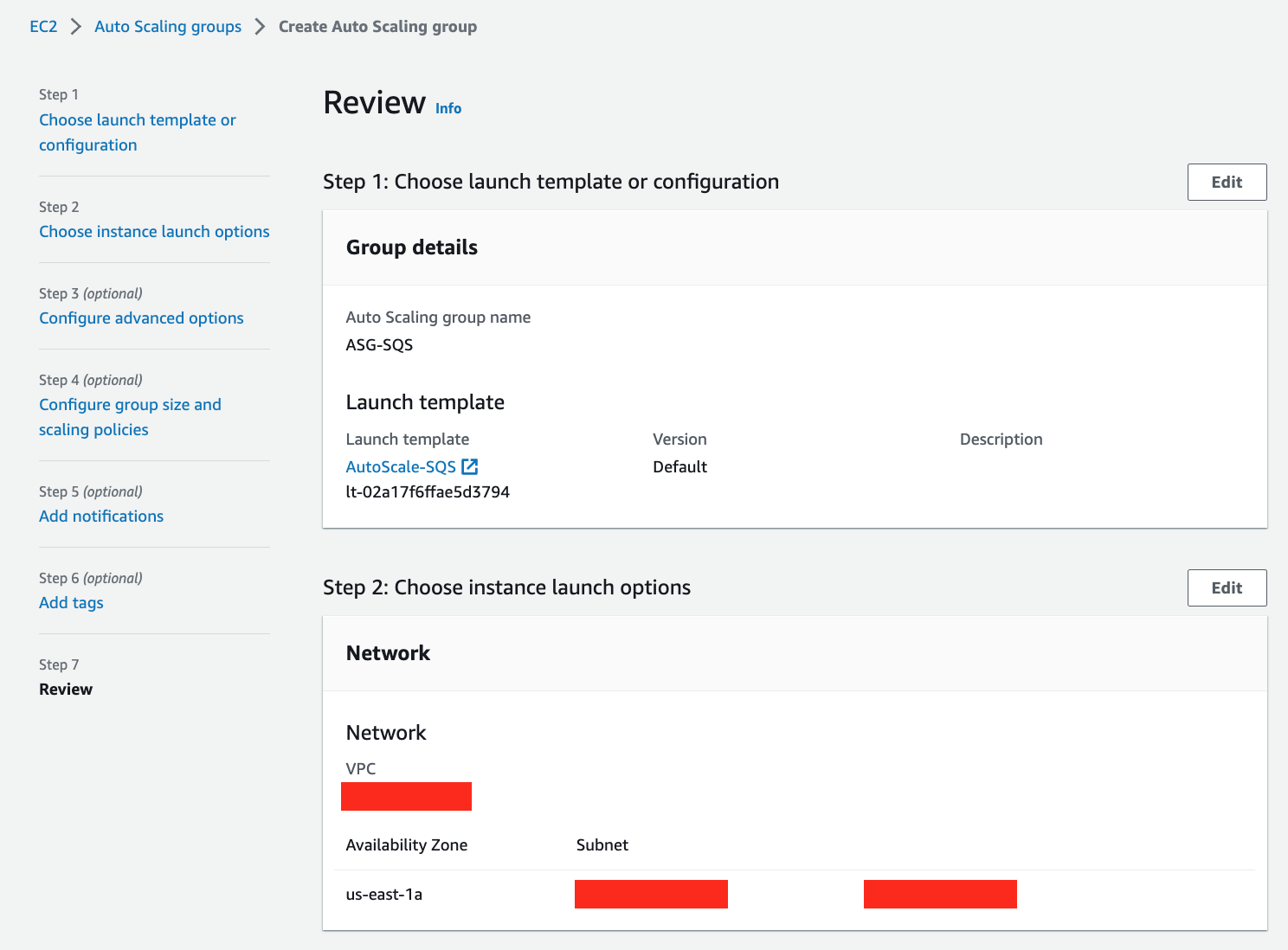Open the Info link next to Review
Viewport: 1288px width, 950px height.
coord(448,108)
